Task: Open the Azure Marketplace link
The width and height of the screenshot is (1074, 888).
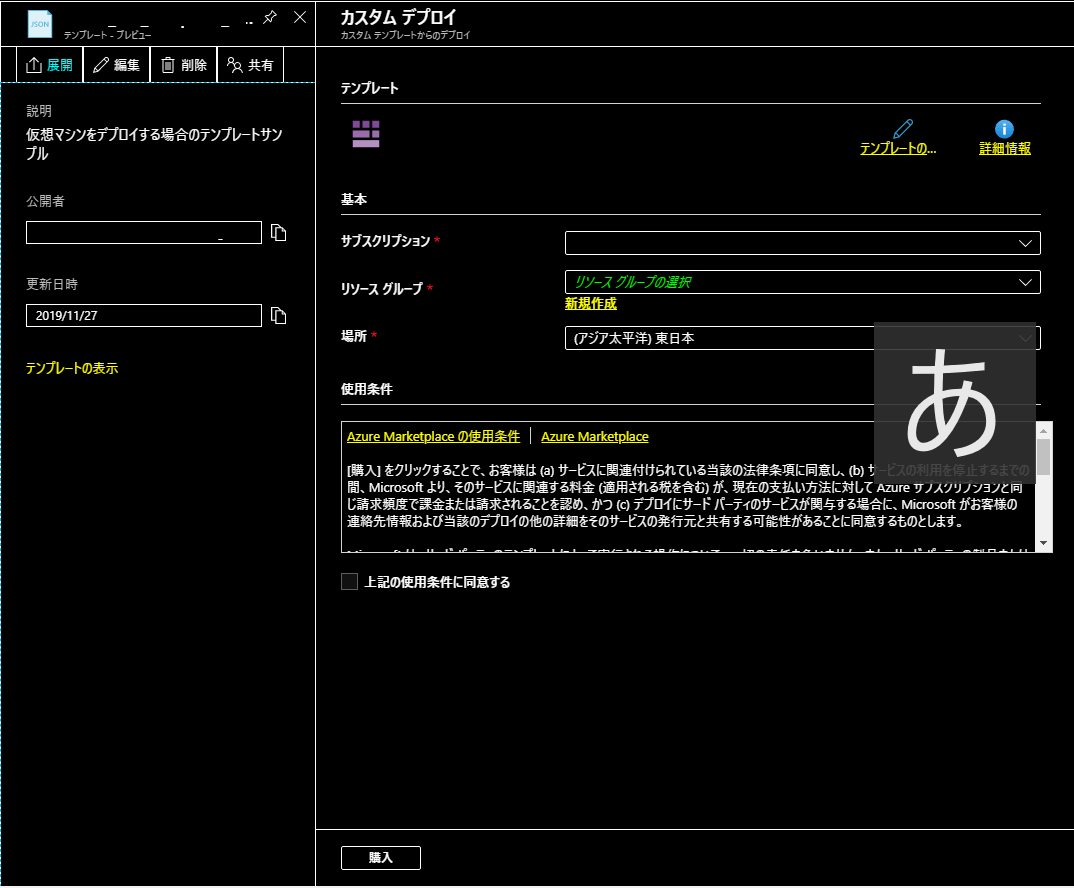Action: (595, 436)
